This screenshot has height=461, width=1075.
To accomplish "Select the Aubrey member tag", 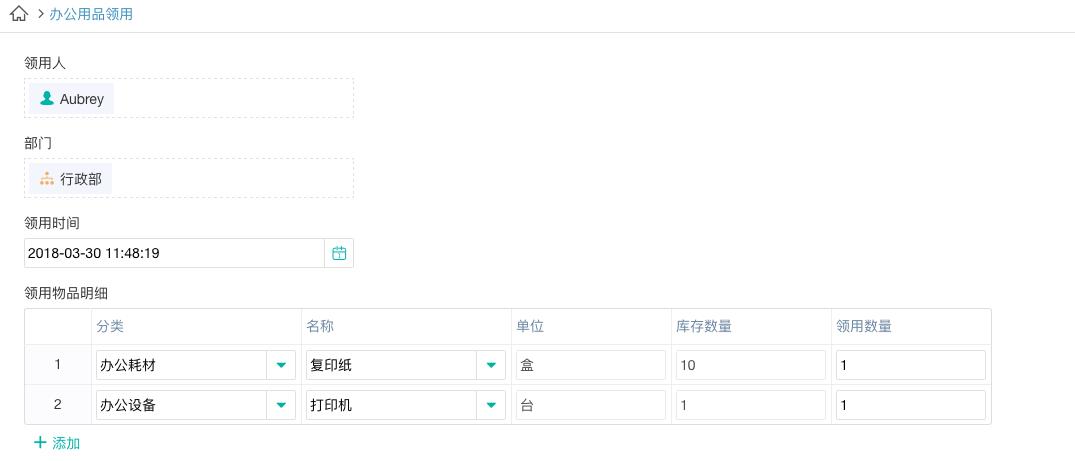I will pos(72,99).
